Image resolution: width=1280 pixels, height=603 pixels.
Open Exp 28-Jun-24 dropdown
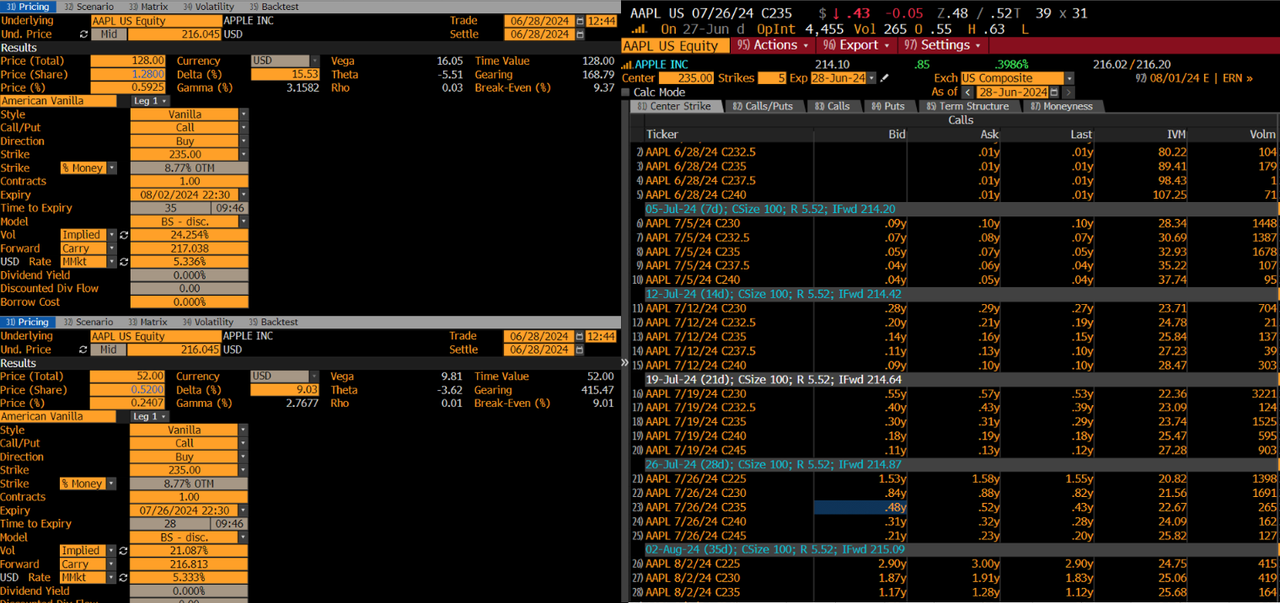click(x=871, y=78)
